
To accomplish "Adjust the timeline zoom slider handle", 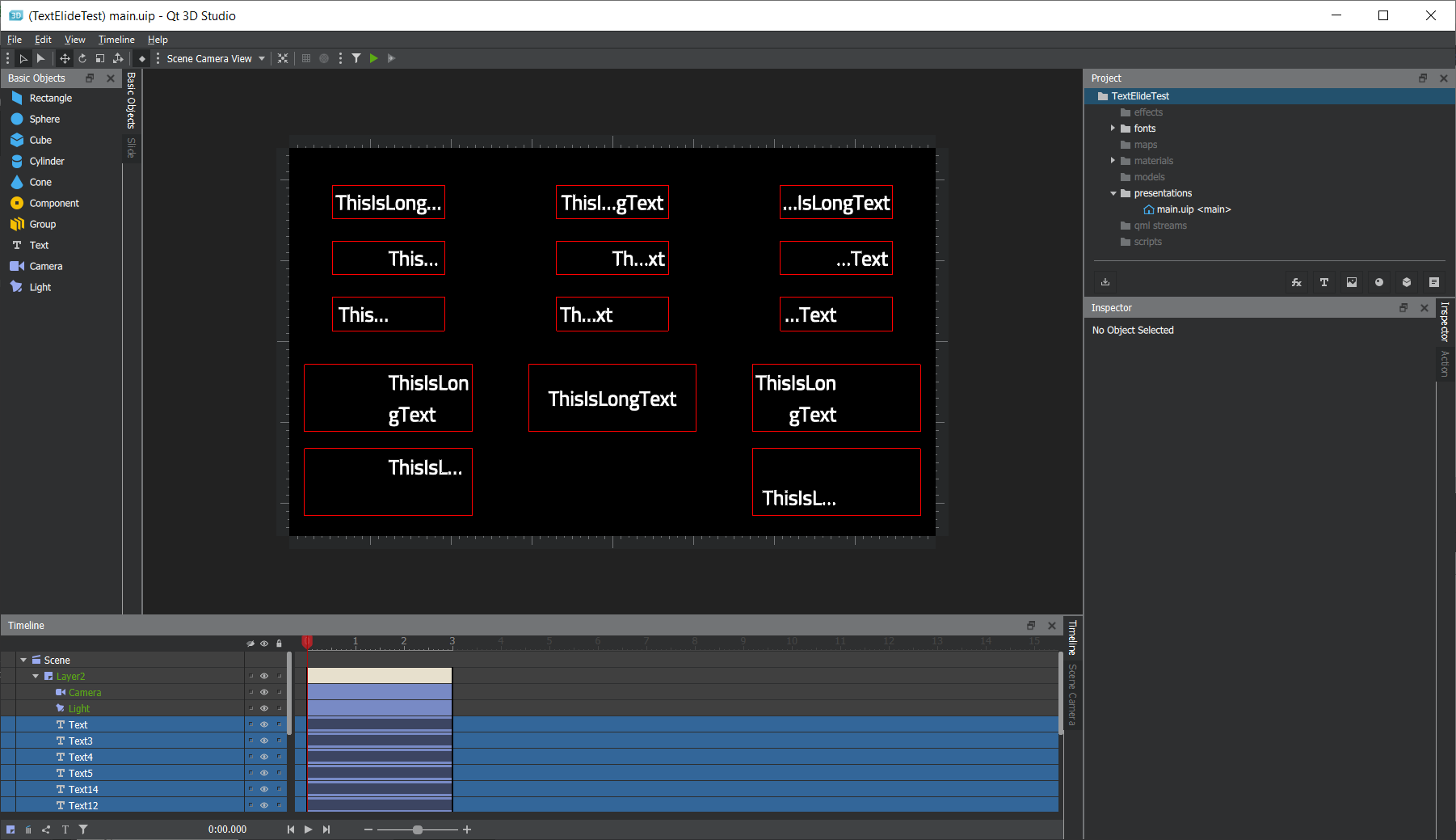I will (418, 829).
